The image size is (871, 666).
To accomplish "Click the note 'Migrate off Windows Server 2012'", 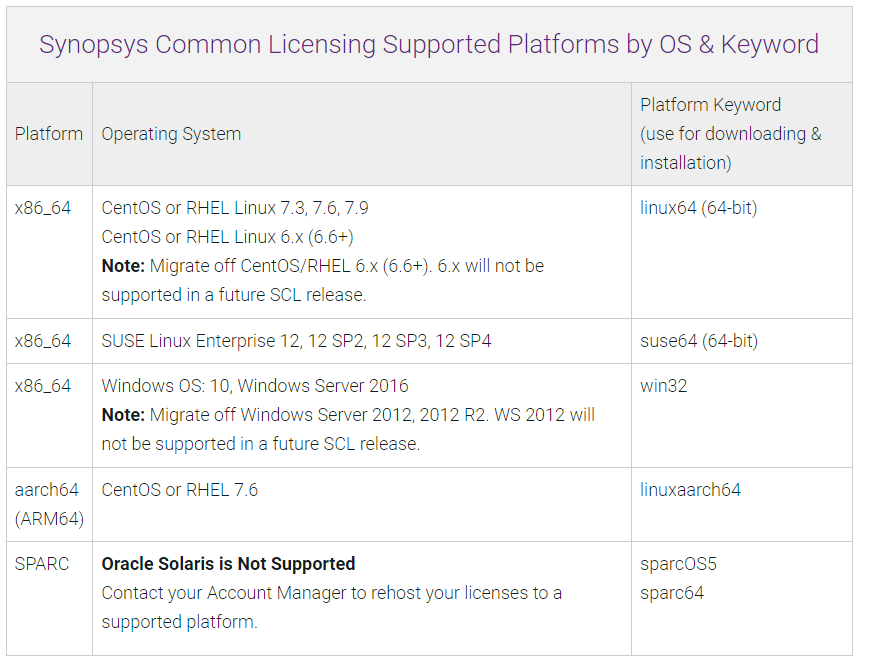I will click(348, 429).
